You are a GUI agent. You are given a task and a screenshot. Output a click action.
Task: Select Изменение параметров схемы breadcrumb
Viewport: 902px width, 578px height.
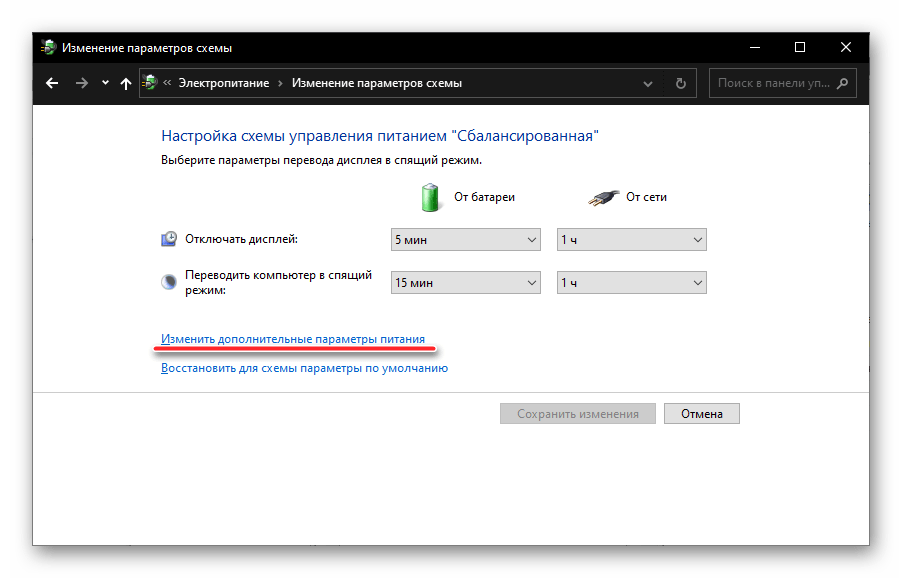377,83
